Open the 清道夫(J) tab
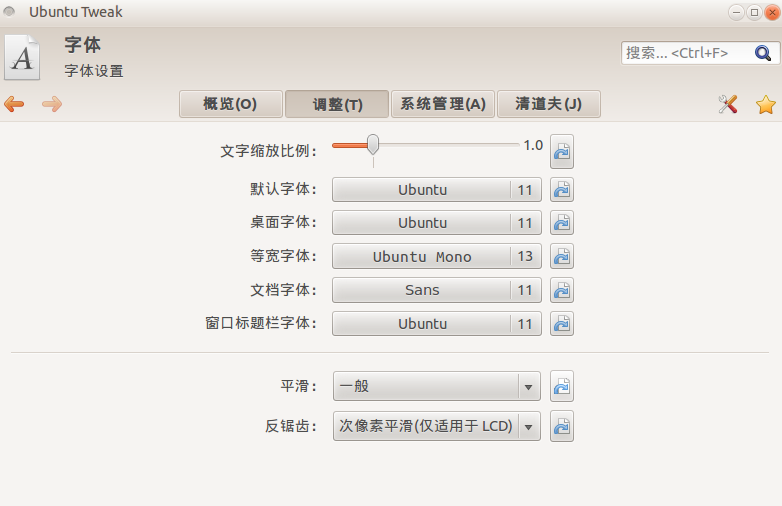The width and height of the screenshot is (782, 506). [549, 104]
